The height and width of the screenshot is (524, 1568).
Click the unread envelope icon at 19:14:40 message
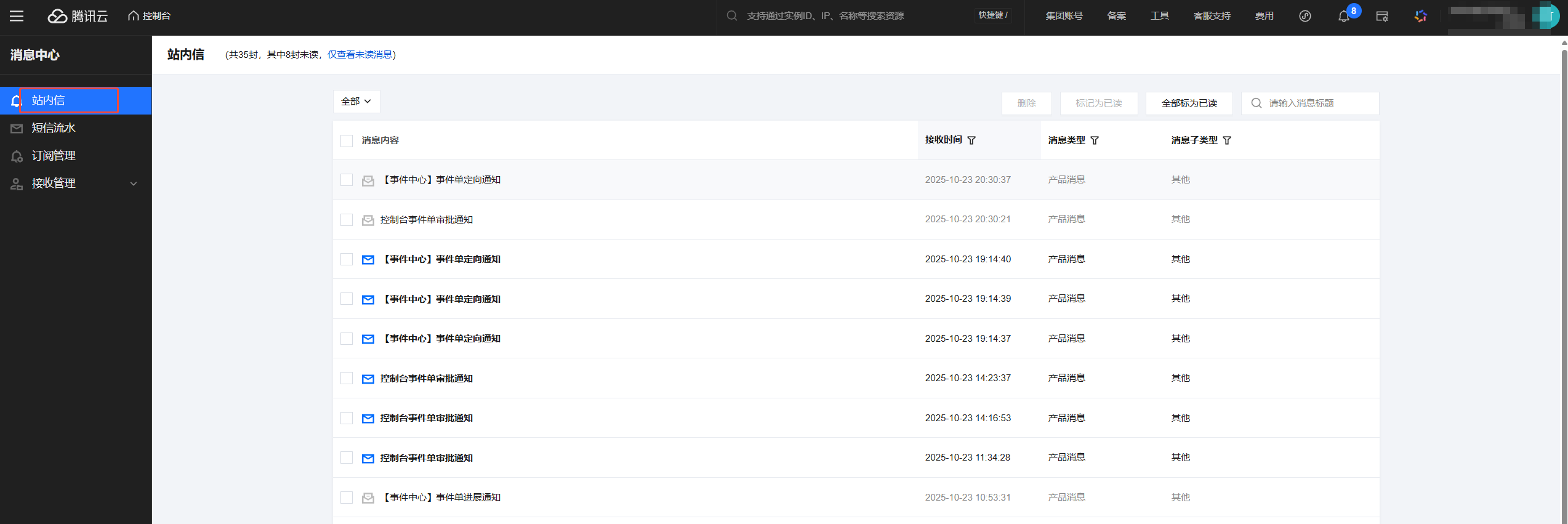pyautogui.click(x=368, y=260)
